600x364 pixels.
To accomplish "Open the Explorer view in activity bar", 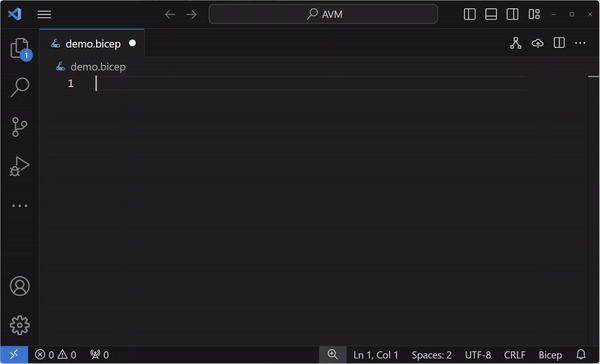I will point(20,49).
